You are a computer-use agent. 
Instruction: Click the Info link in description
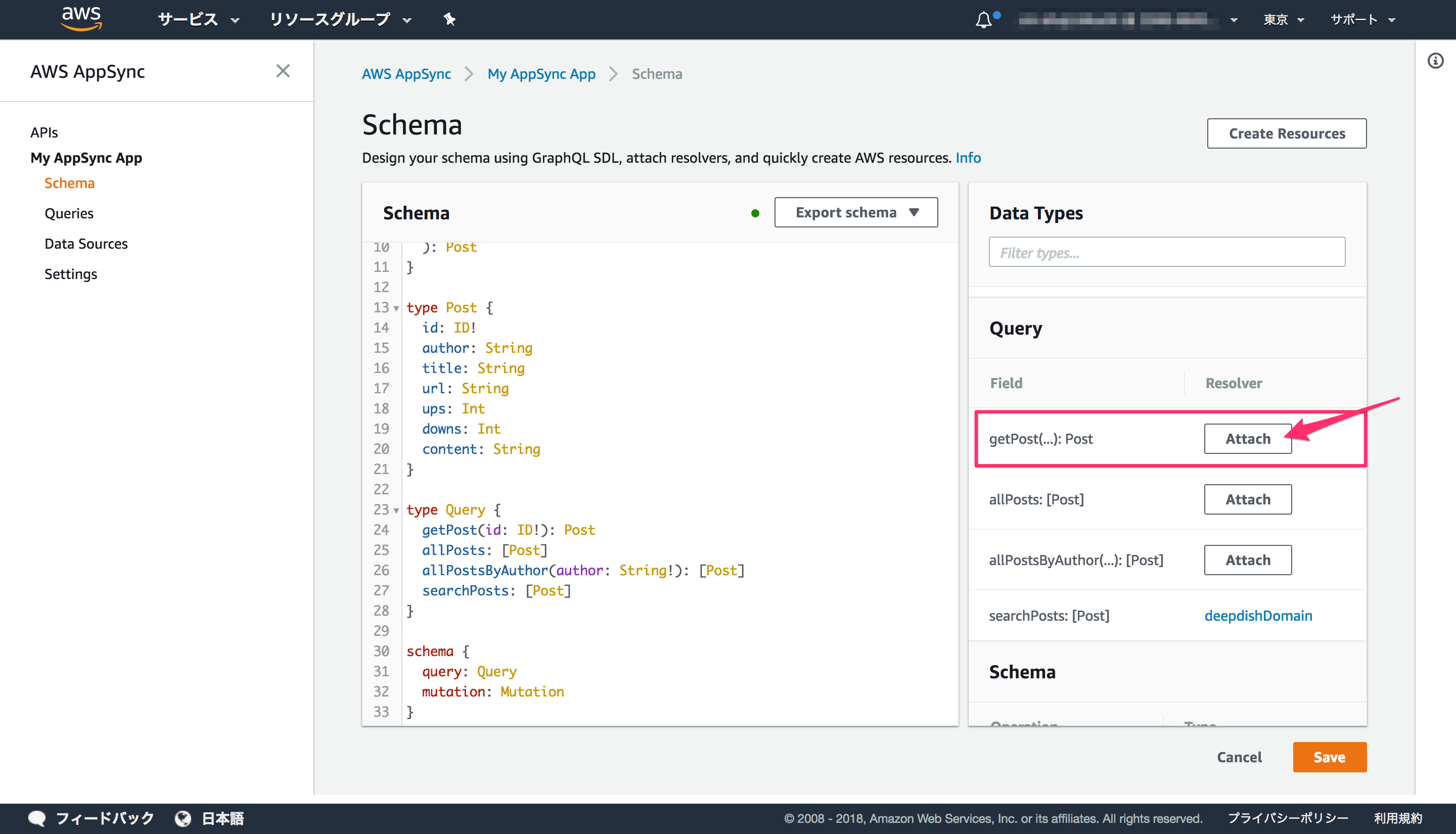(968, 158)
